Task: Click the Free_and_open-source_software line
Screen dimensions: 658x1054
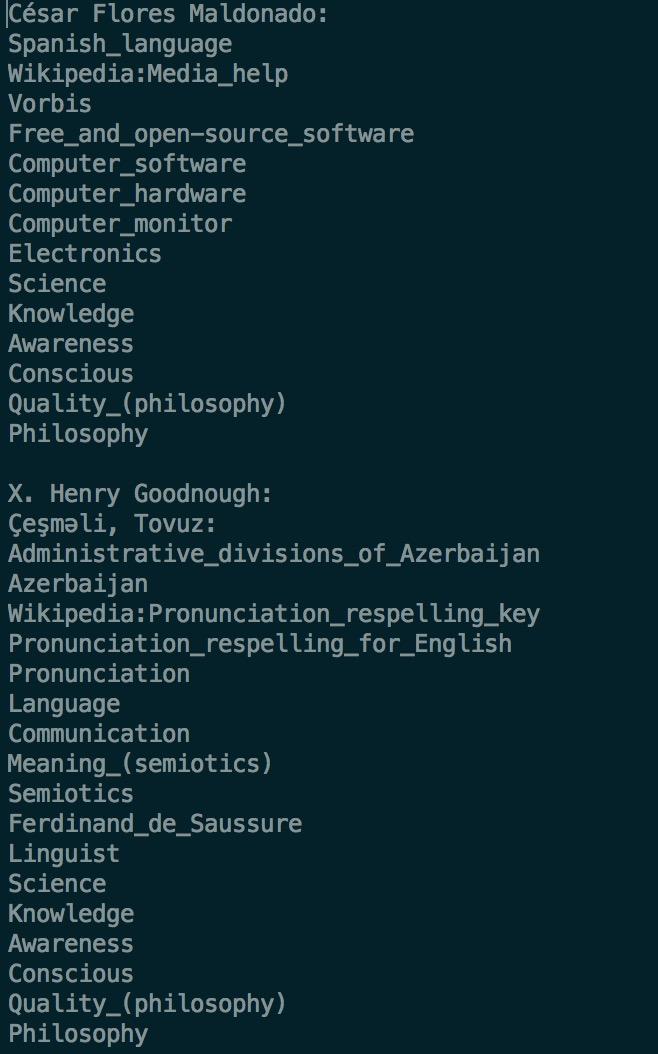Action: click(x=211, y=134)
